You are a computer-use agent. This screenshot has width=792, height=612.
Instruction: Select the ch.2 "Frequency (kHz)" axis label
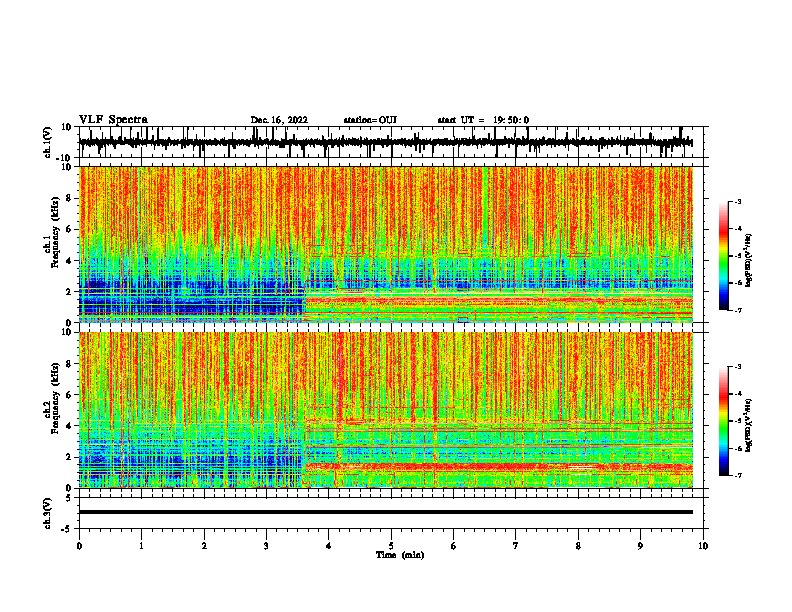(x=55, y=398)
